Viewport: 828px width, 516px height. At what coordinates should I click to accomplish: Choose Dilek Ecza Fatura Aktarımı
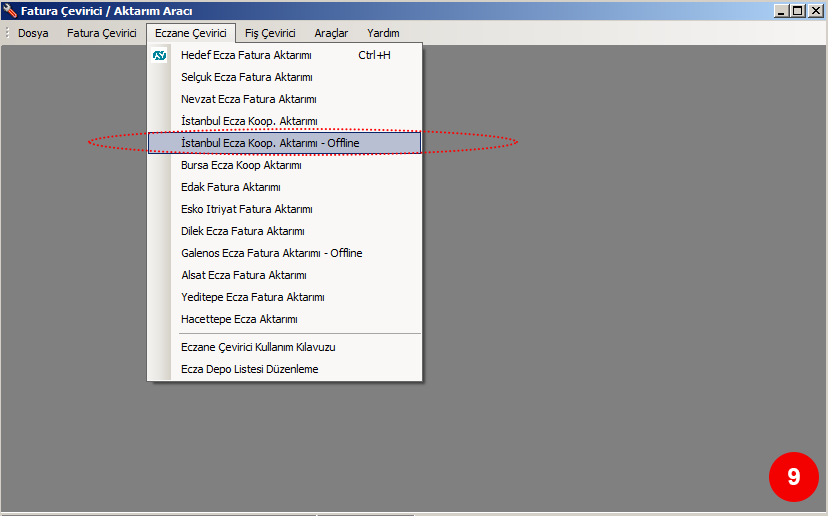point(285,231)
